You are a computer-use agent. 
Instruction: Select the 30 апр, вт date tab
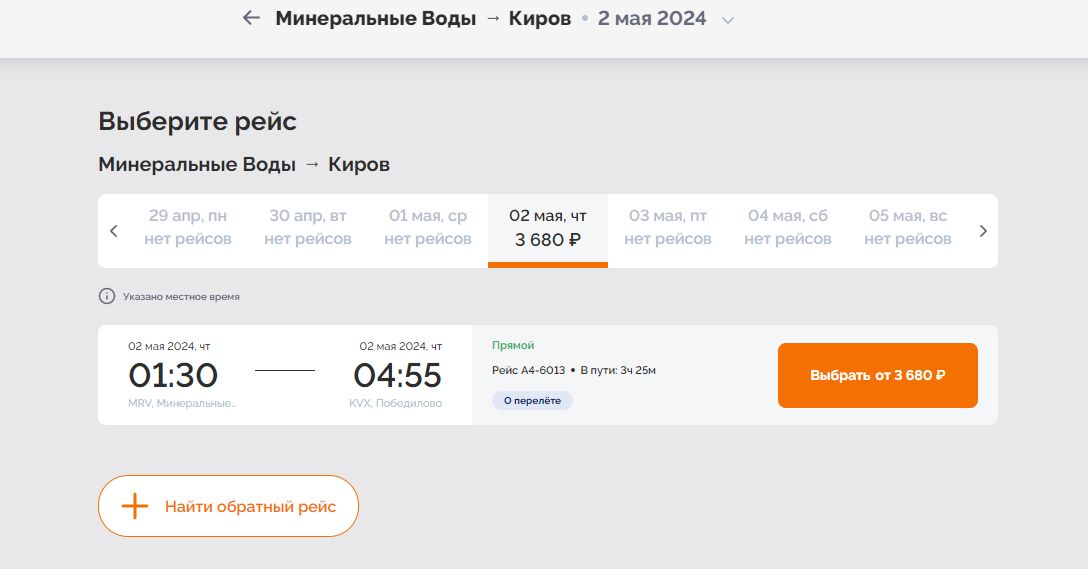point(308,228)
